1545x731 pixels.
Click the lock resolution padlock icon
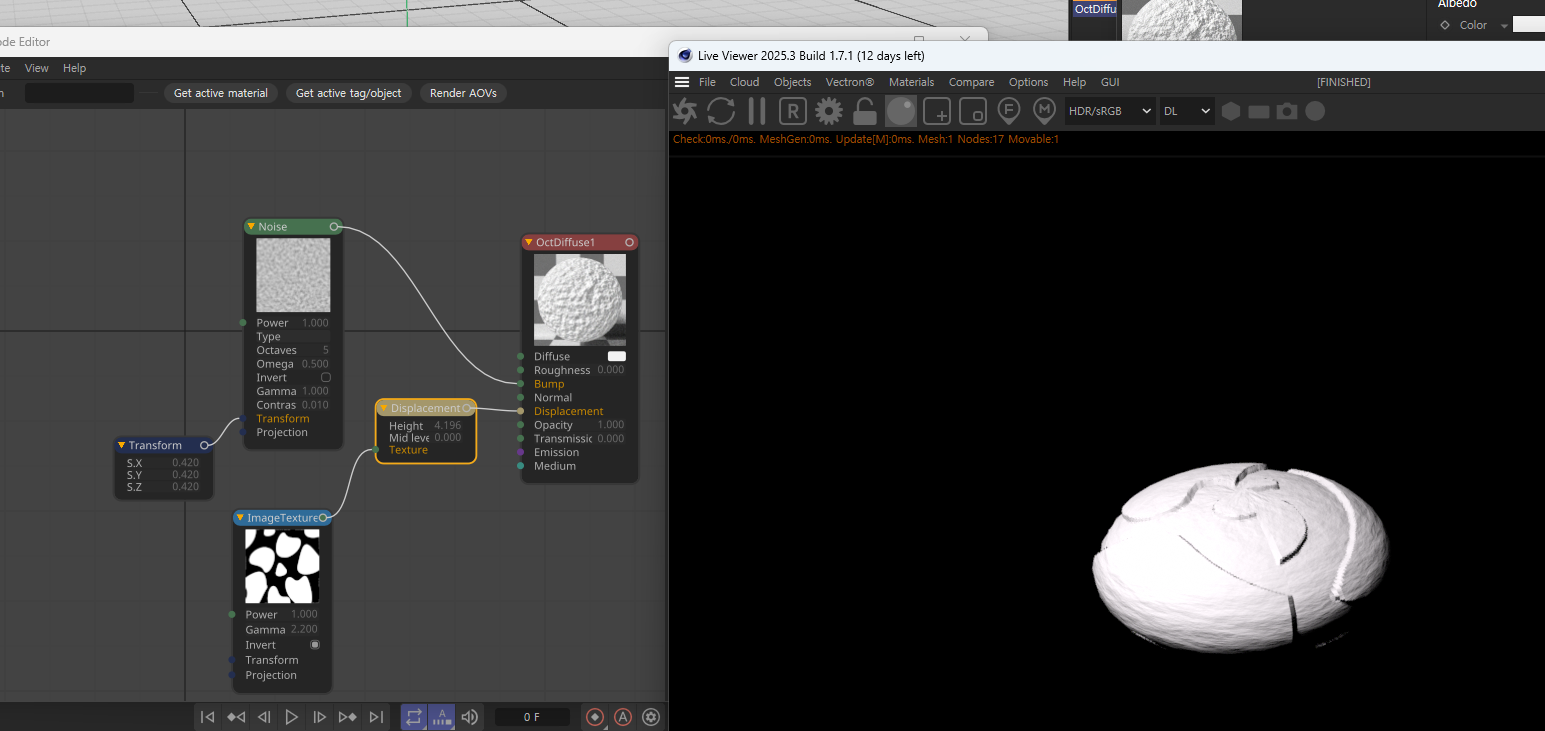(x=865, y=111)
